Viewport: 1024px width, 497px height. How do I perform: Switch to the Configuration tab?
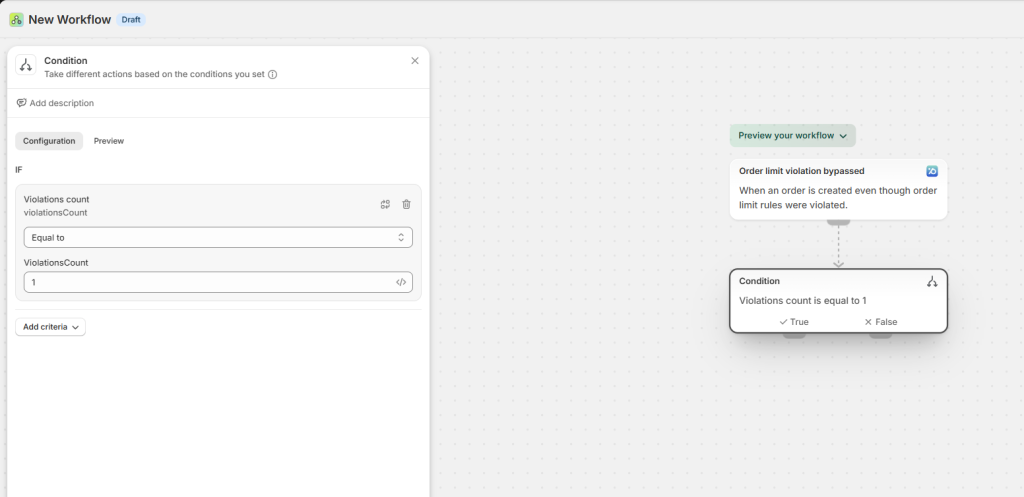[49, 141]
